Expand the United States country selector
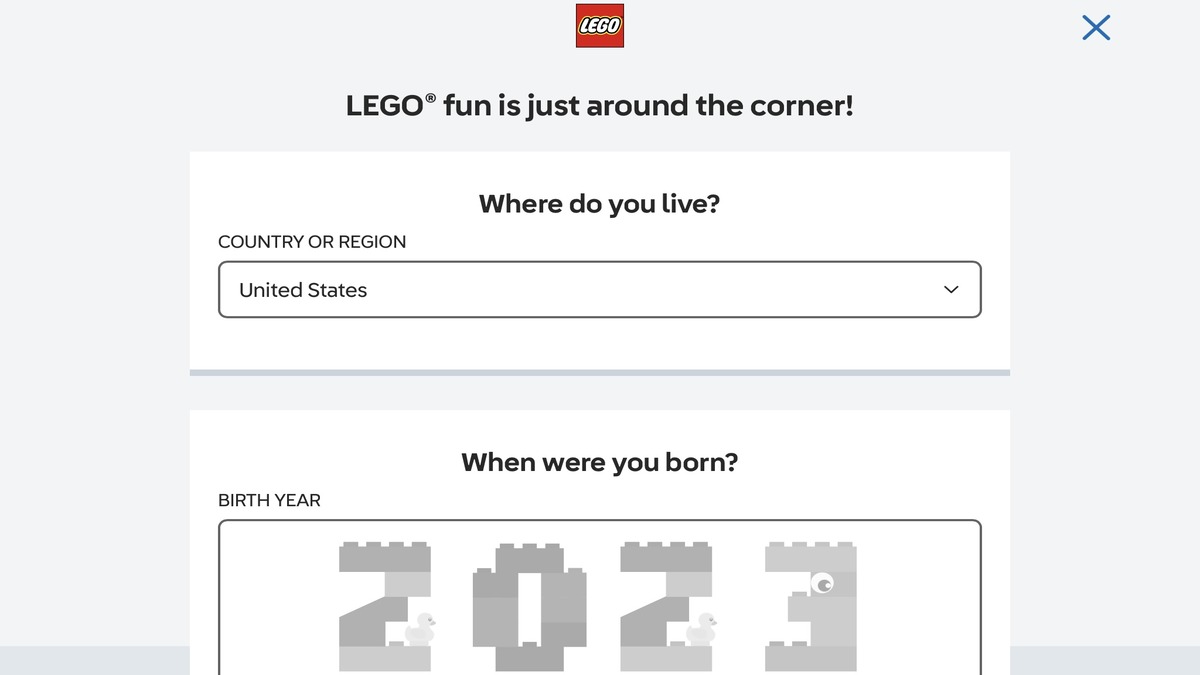Screen dimensions: 1200x675 pos(600,289)
